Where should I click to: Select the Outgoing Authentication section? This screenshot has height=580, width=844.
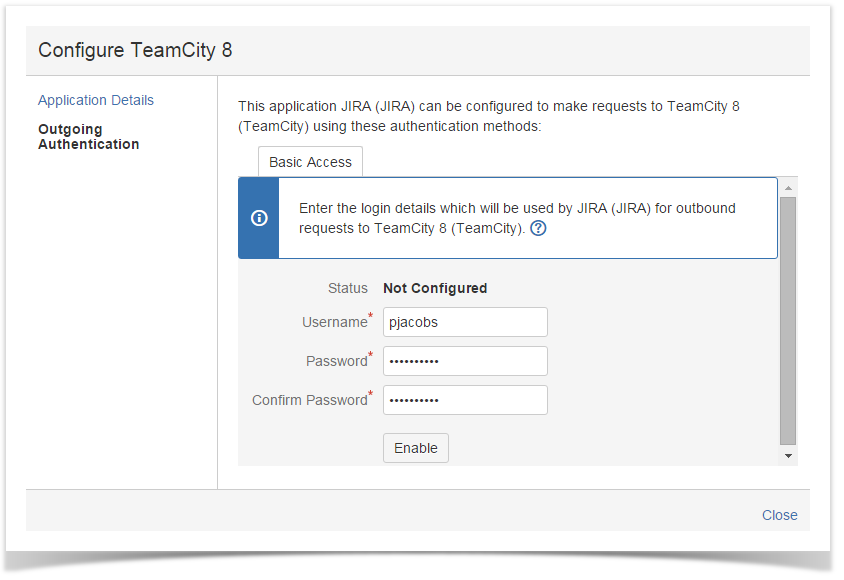pos(88,137)
